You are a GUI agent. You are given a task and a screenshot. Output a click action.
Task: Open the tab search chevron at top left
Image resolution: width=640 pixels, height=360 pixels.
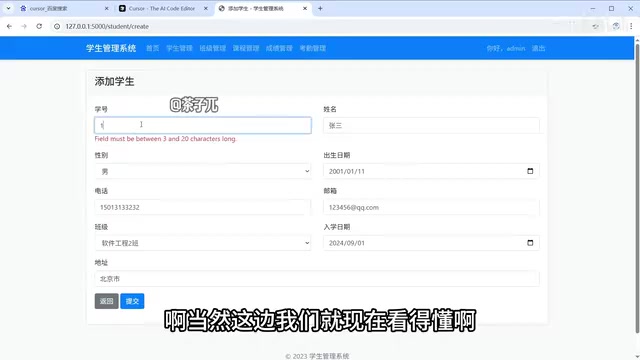click(x=8, y=8)
